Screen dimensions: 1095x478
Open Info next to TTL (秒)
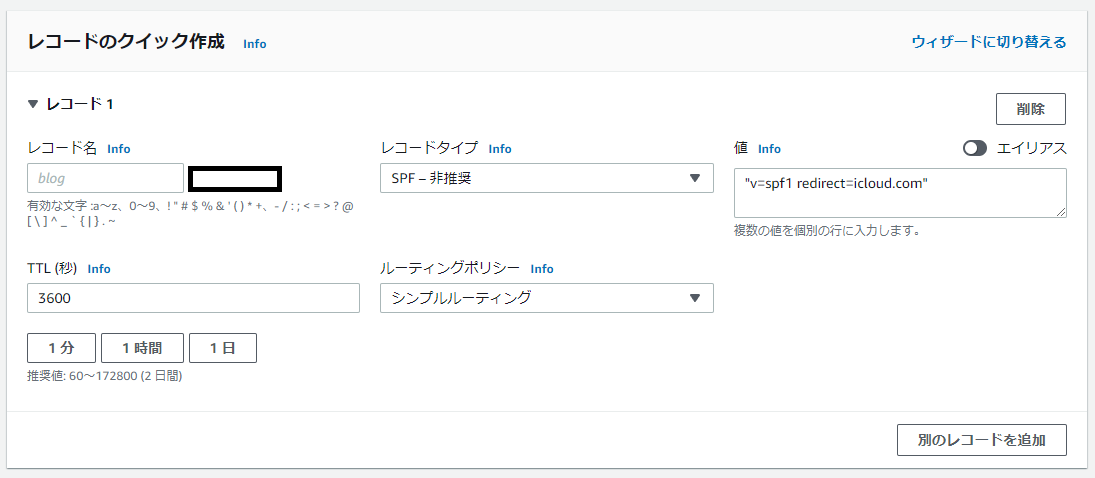(x=99, y=268)
